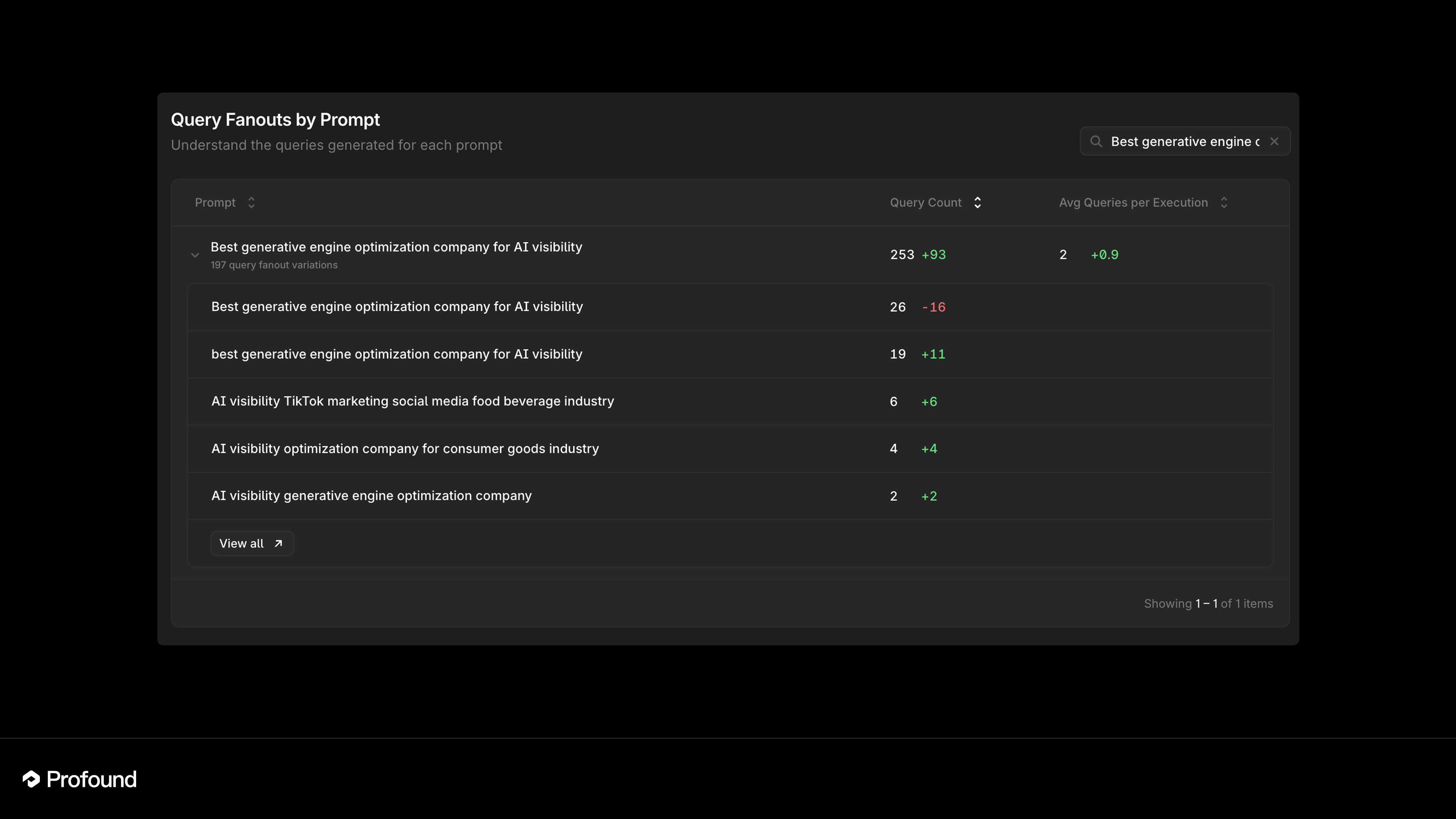This screenshot has height=819, width=1456.
Task: Click the +11 change value
Action: (933, 355)
